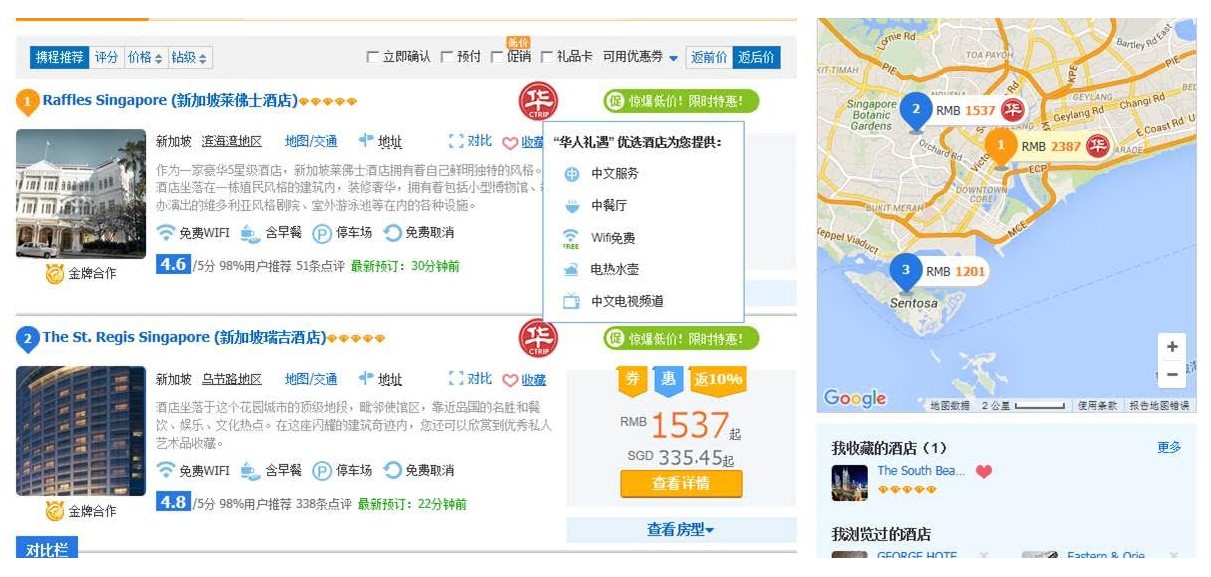Click the 返10% cashback badge
Screen dimensions: 1211x577
tap(718, 379)
